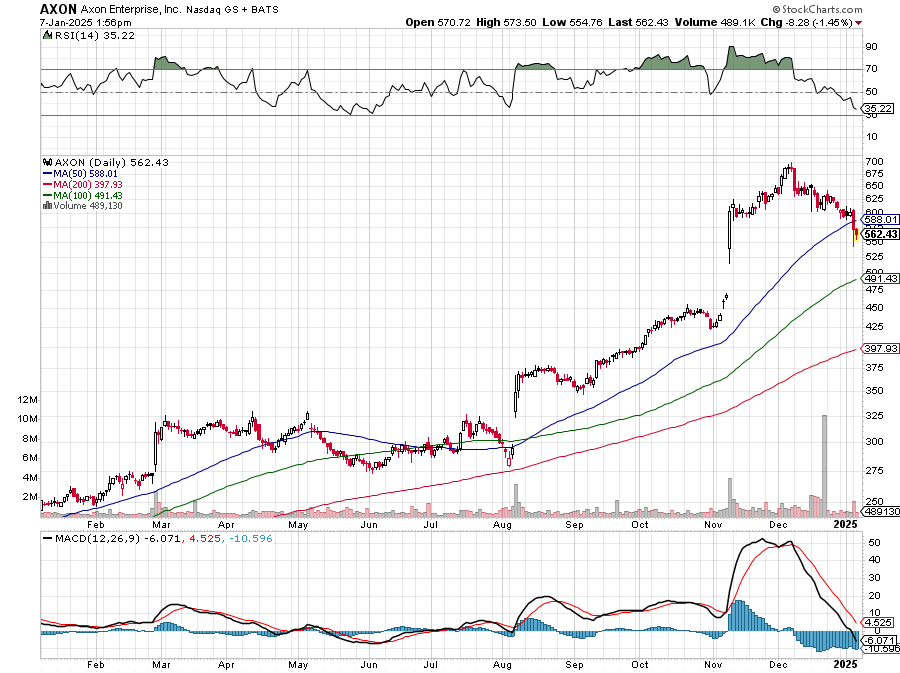Click the 2025 label on MACD time axis
The width and height of the screenshot is (900, 673).
click(x=846, y=664)
